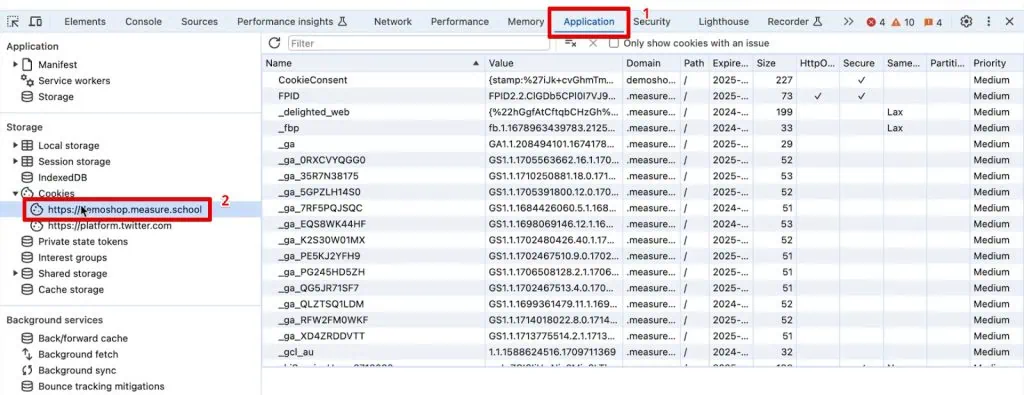Screen dimensions: 1024x395
Task: Click the yellow warnings count badge
Action: coord(903,22)
